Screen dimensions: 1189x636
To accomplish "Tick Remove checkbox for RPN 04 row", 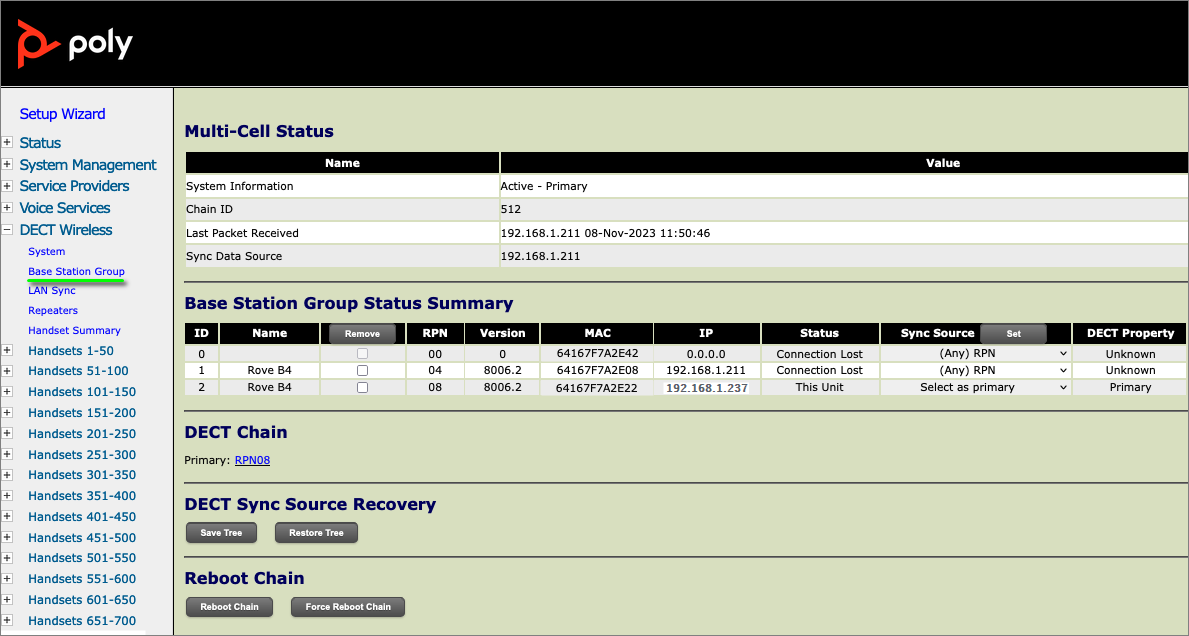I will click(x=362, y=370).
